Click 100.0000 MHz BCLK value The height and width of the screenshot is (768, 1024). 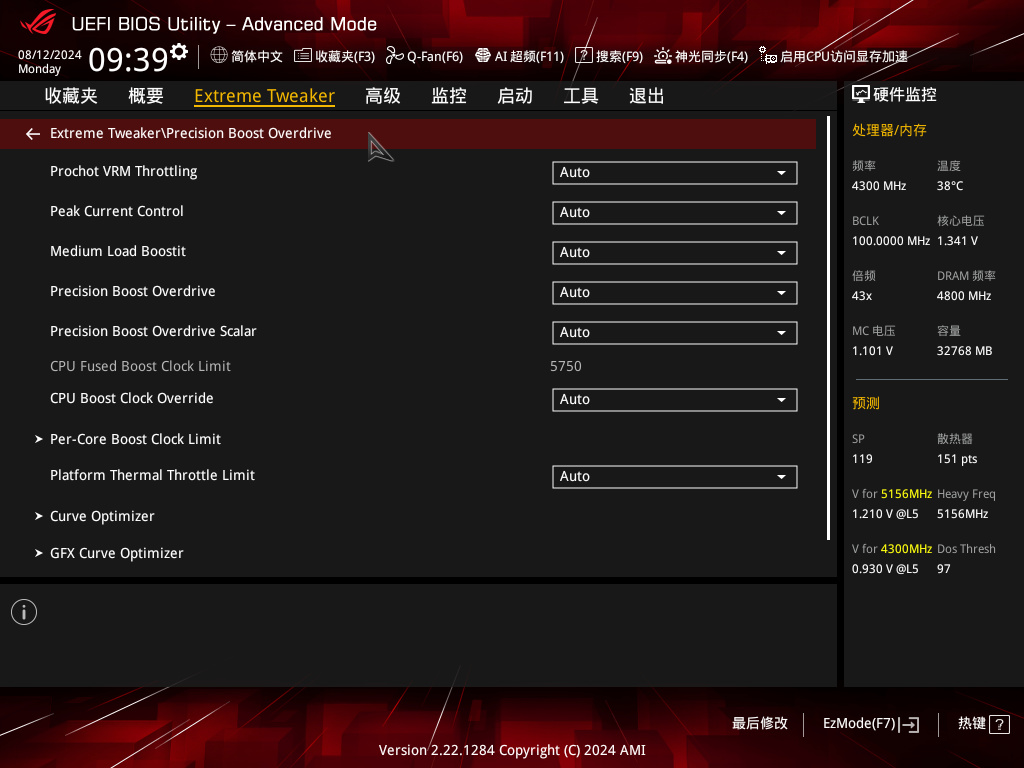[891, 241]
